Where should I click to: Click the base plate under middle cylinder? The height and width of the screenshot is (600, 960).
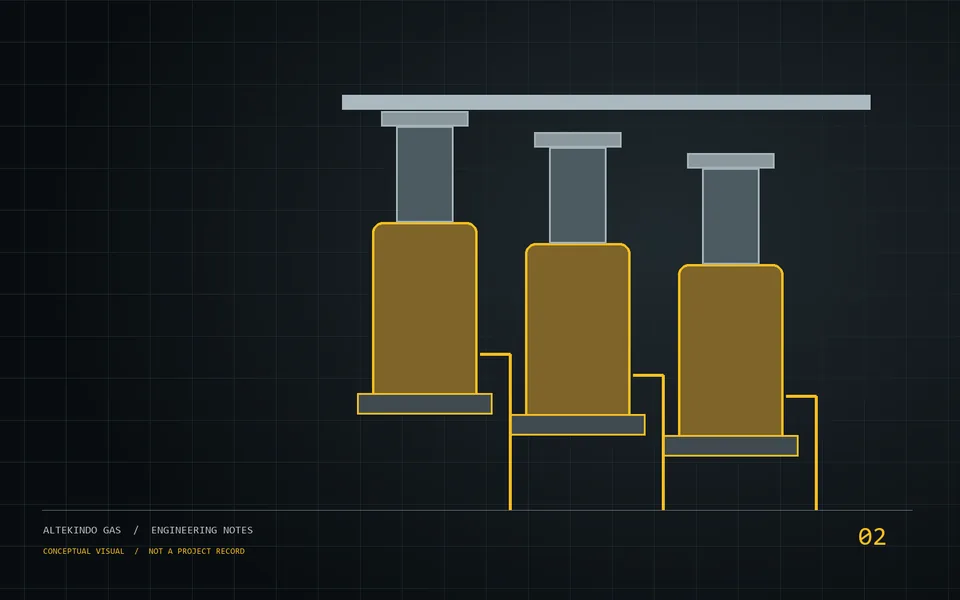(578, 425)
